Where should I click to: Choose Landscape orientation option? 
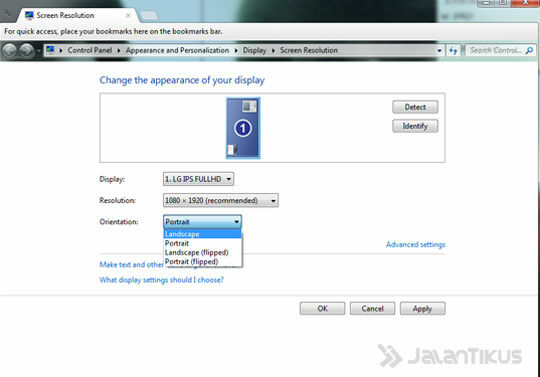pos(202,234)
